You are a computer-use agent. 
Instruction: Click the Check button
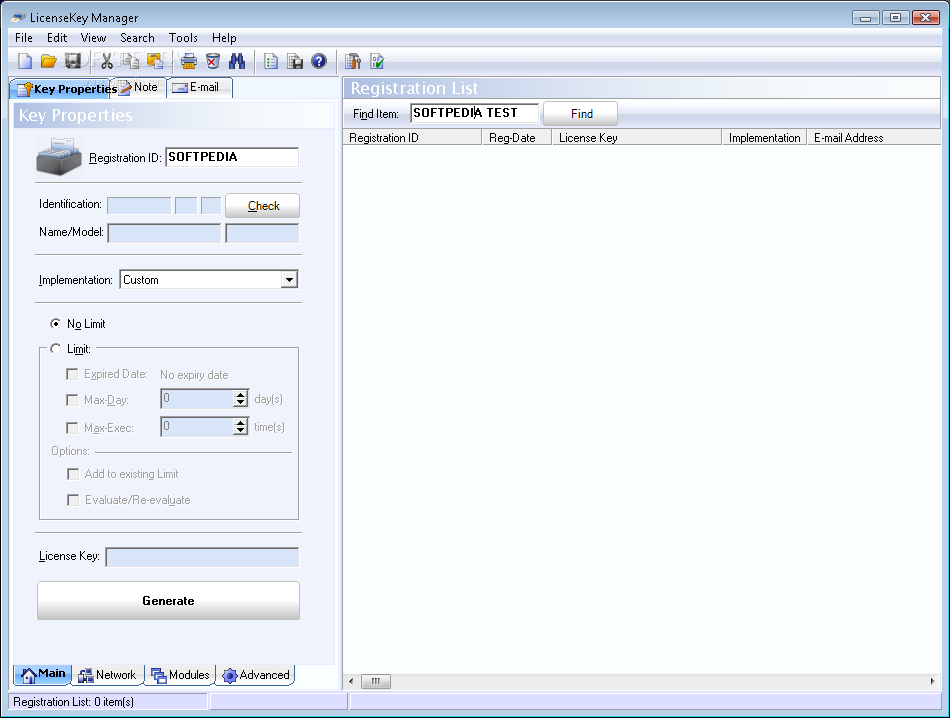tap(262, 205)
